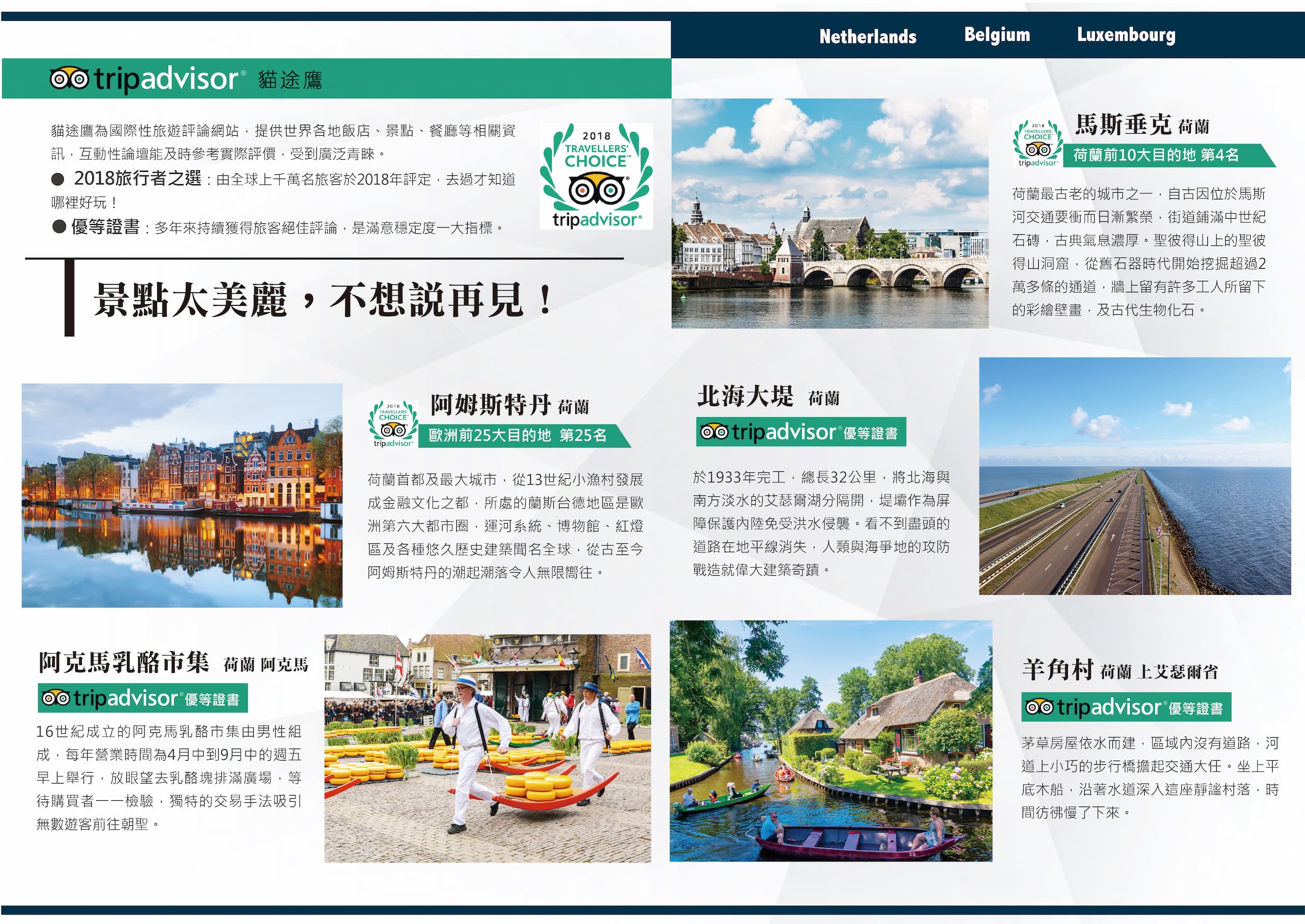Click the 荷蘭前10大目的地 第4名 banner
Image resolution: width=1305 pixels, height=924 pixels.
click(1160, 155)
